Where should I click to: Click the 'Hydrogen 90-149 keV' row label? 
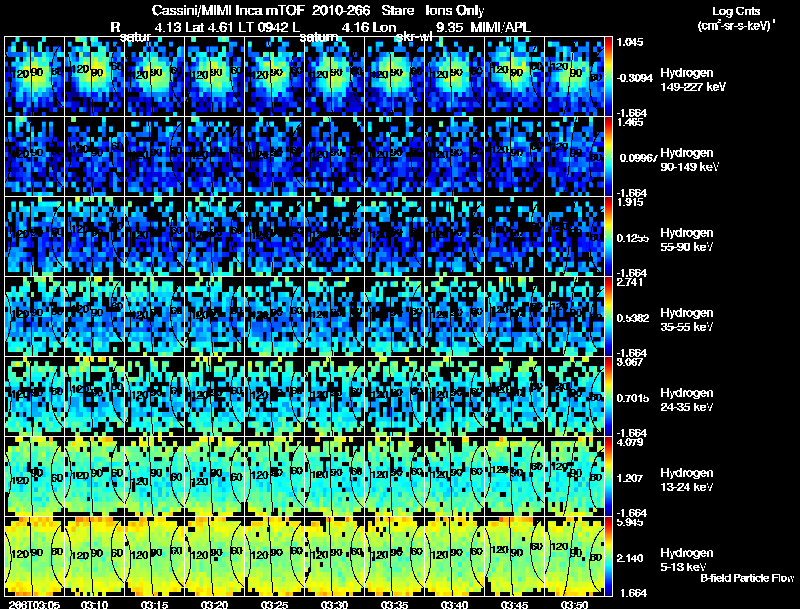[690, 160]
